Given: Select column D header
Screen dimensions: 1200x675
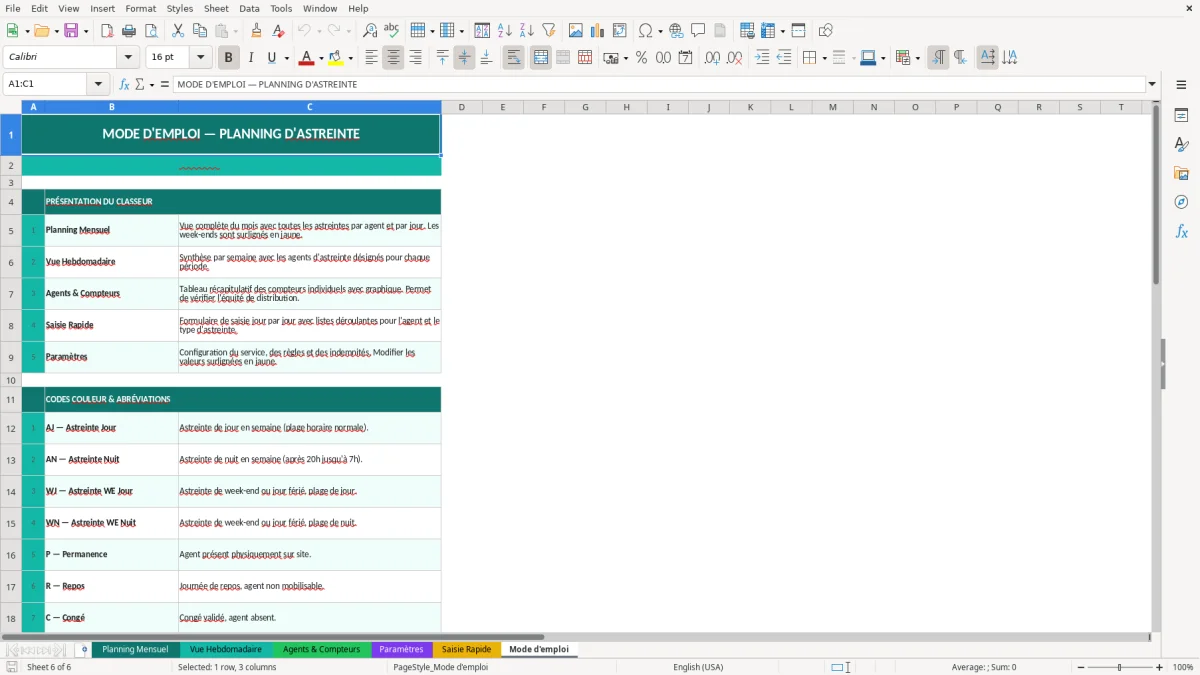Looking at the screenshot, I should pyautogui.click(x=461, y=107).
